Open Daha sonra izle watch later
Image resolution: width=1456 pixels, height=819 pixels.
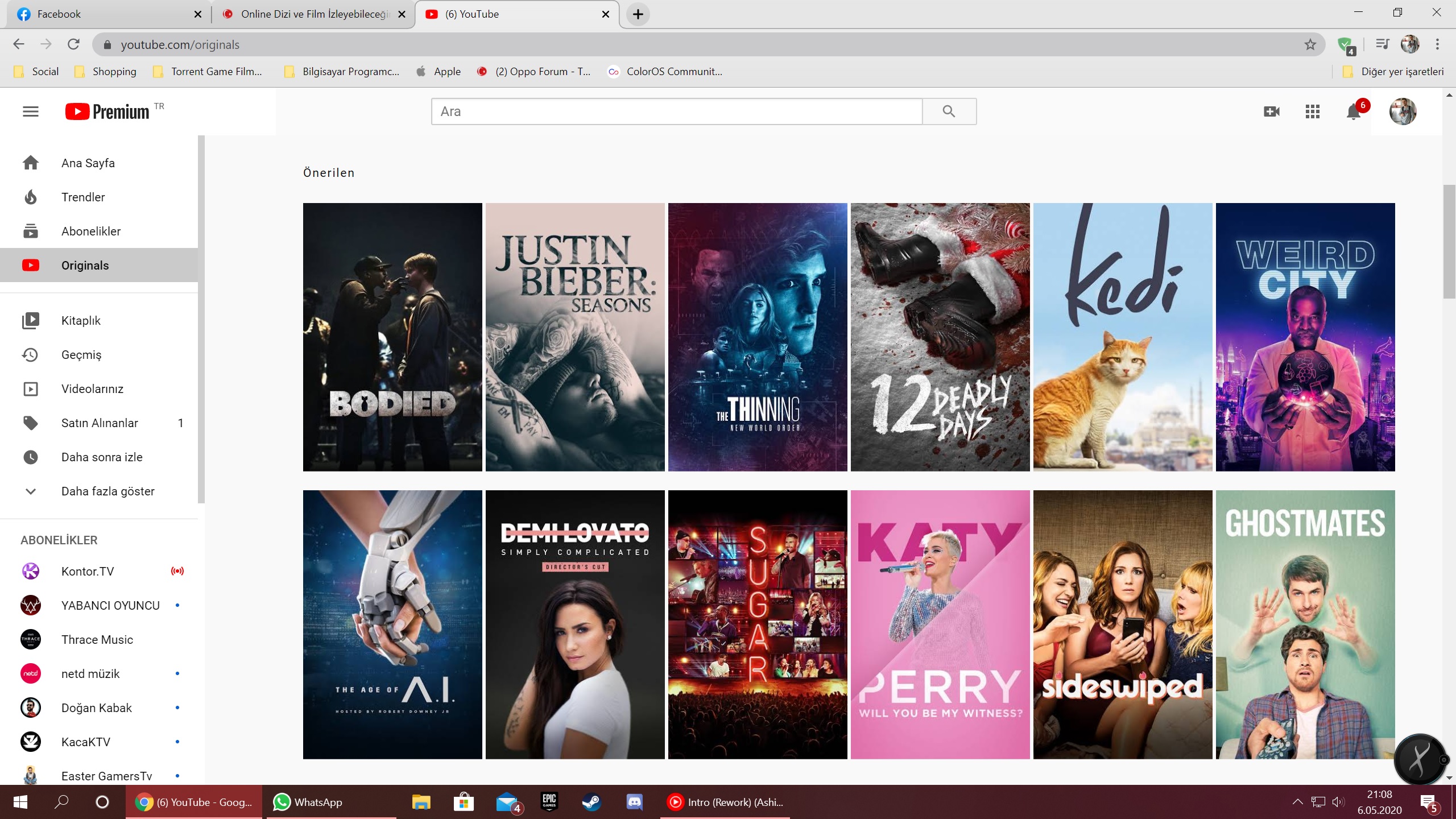99,457
